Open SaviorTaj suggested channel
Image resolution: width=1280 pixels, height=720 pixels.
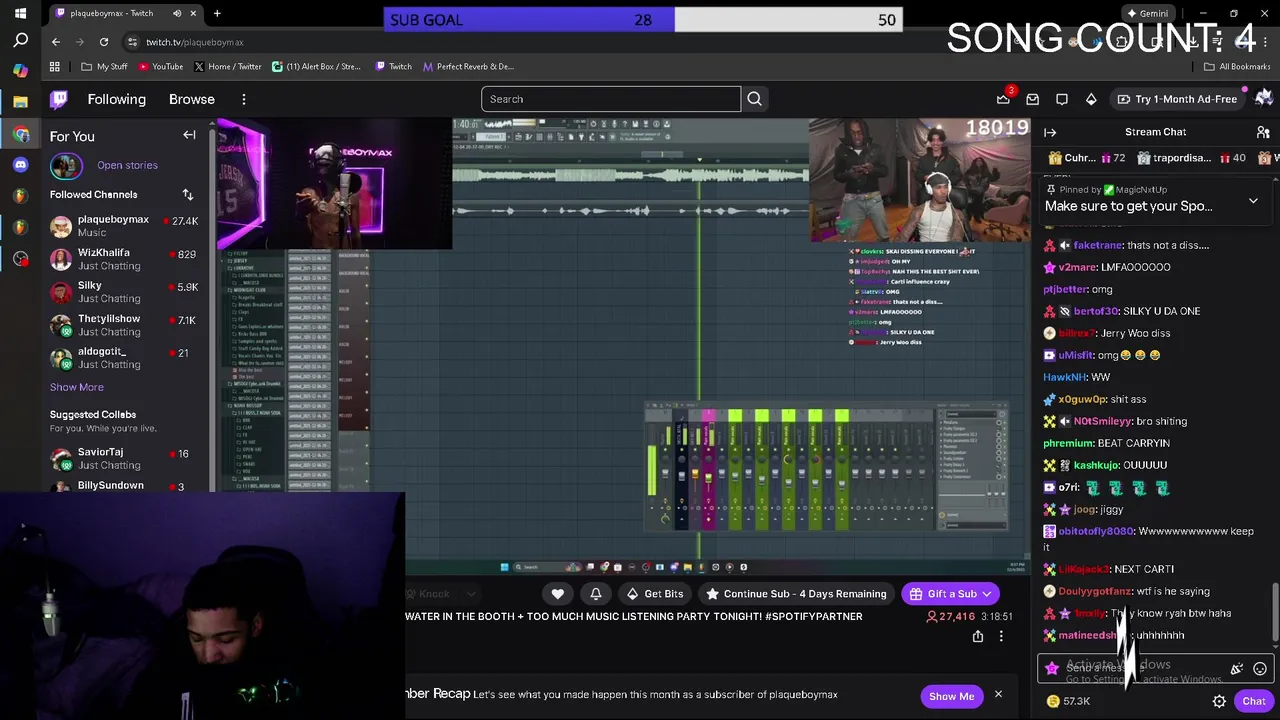(x=124, y=459)
